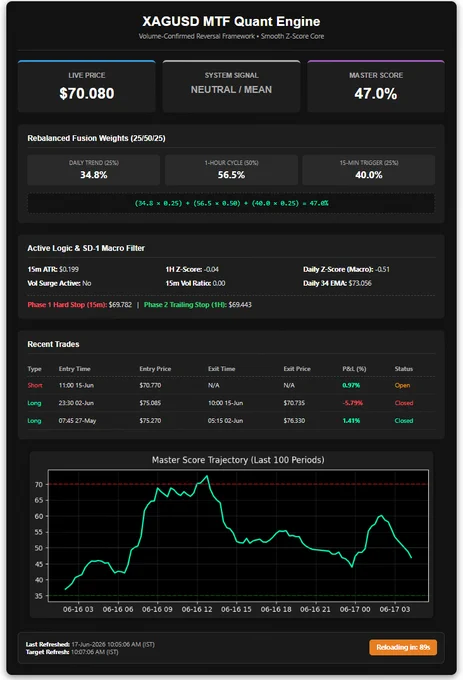Viewport: 463px width, 680px height.
Task: Click the $75.270 entry price
Action: point(150,421)
